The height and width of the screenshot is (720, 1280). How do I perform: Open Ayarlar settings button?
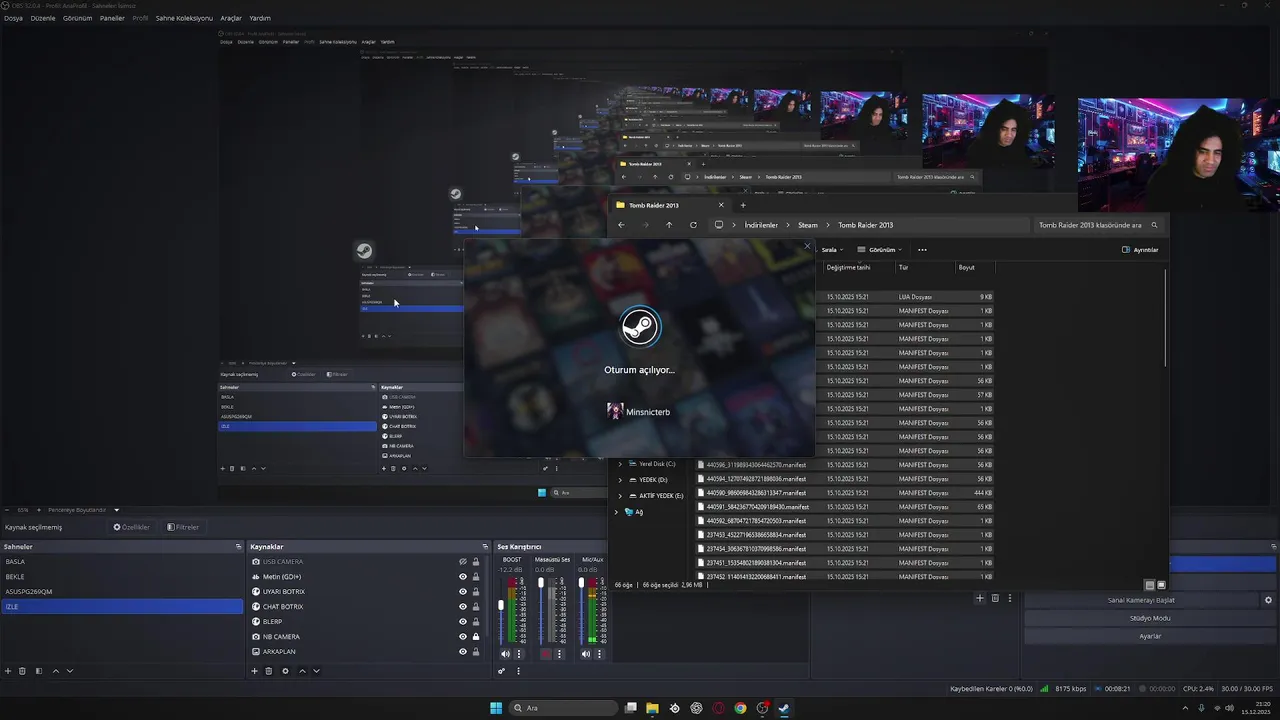[1150, 636]
